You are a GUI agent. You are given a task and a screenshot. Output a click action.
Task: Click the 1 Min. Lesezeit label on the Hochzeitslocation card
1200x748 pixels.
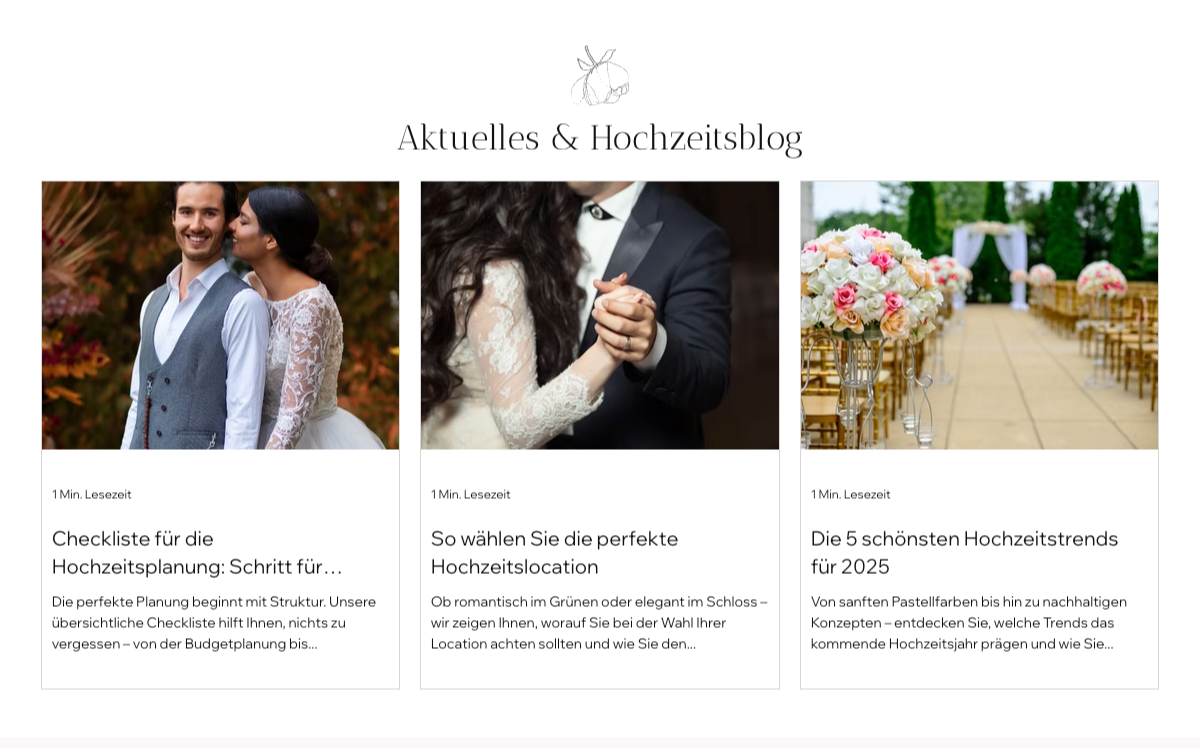(x=471, y=494)
